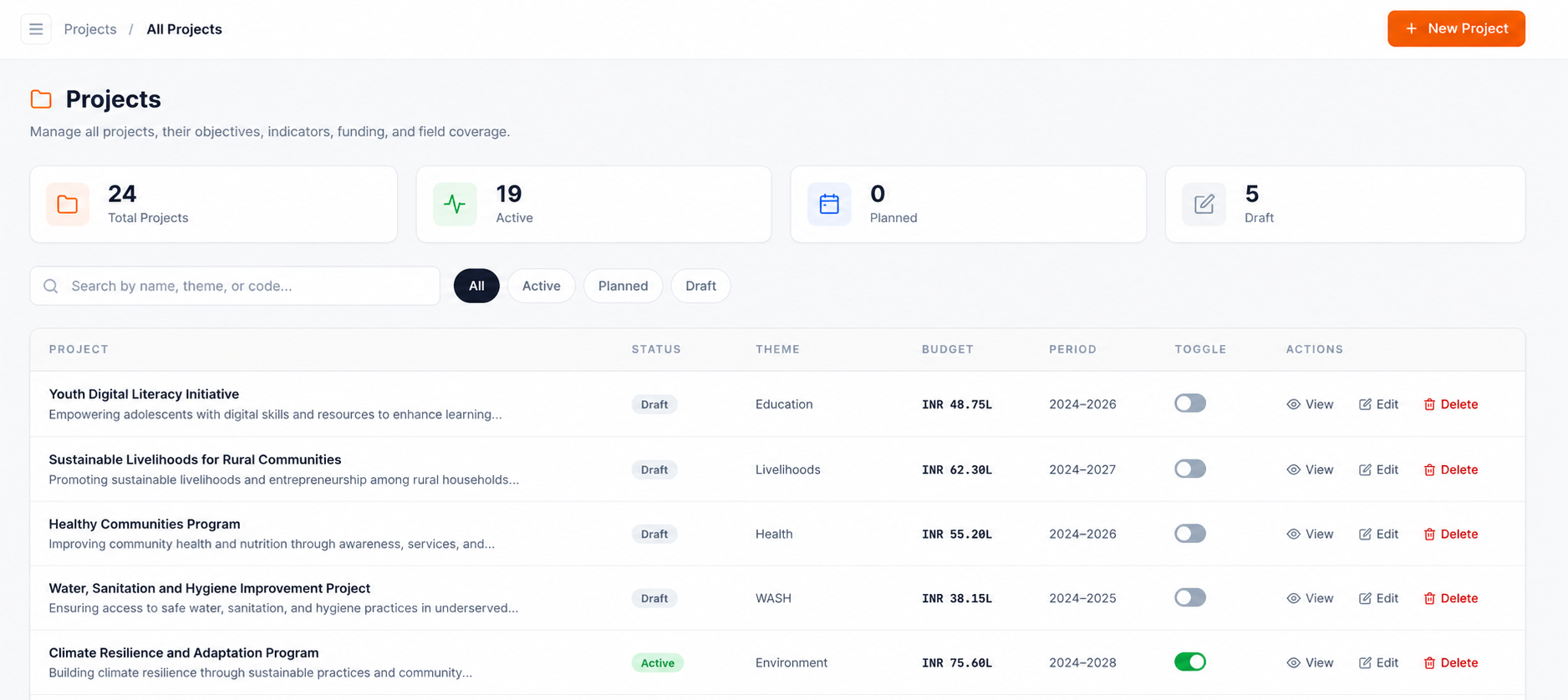Click the PROJECT column header
Screen dimensions: 1568x700
pos(79,349)
